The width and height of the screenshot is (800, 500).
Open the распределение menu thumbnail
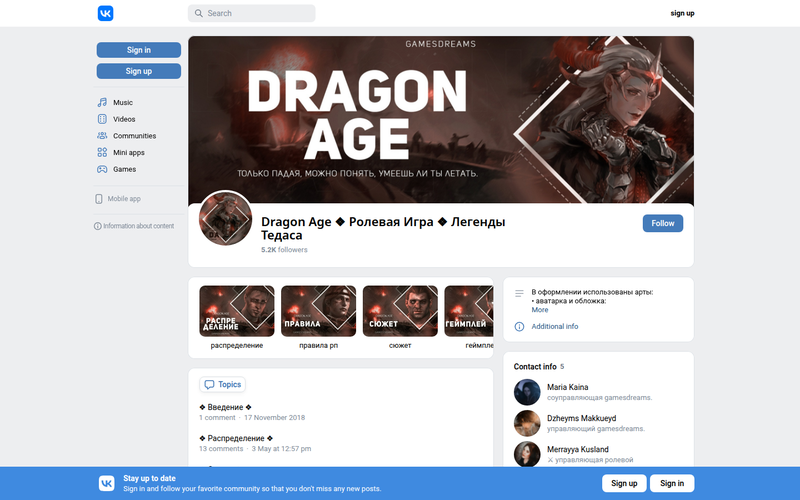click(x=237, y=311)
